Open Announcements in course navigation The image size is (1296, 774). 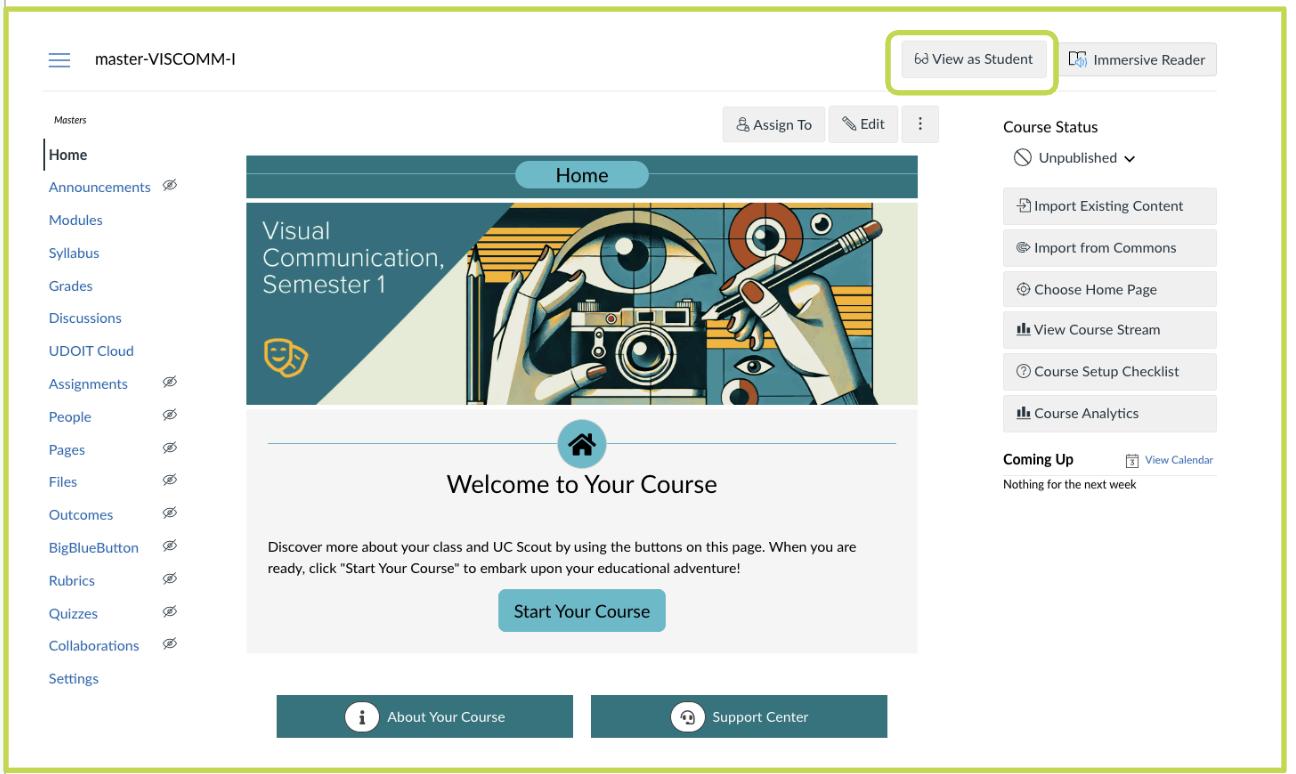(99, 187)
